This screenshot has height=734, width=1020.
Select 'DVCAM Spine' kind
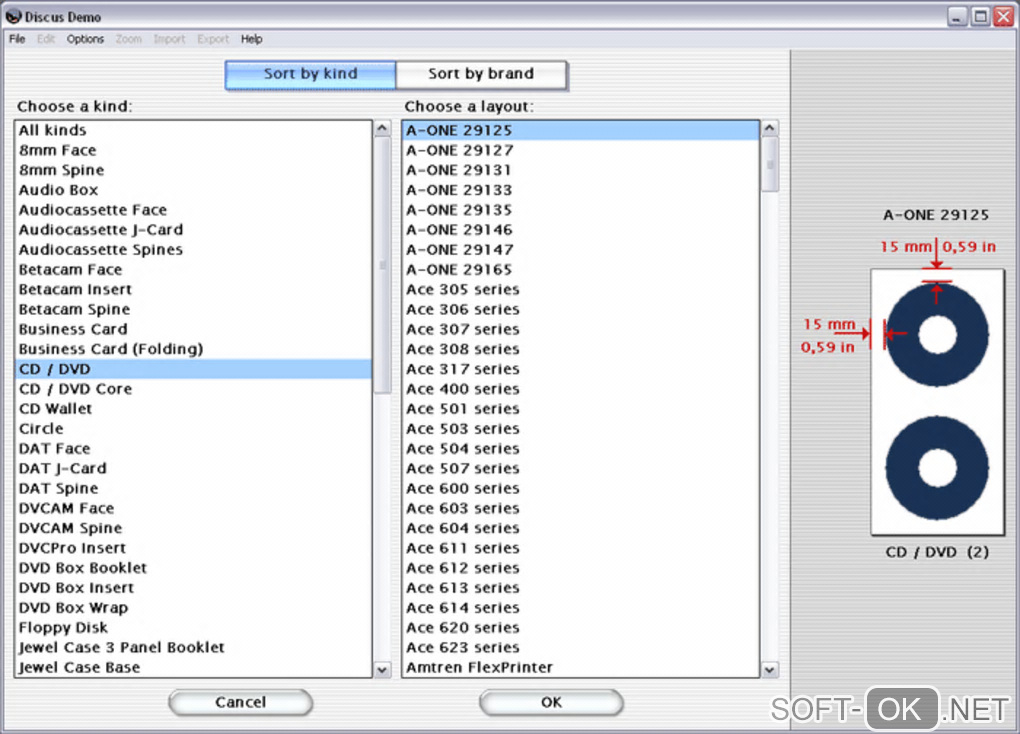(193, 528)
